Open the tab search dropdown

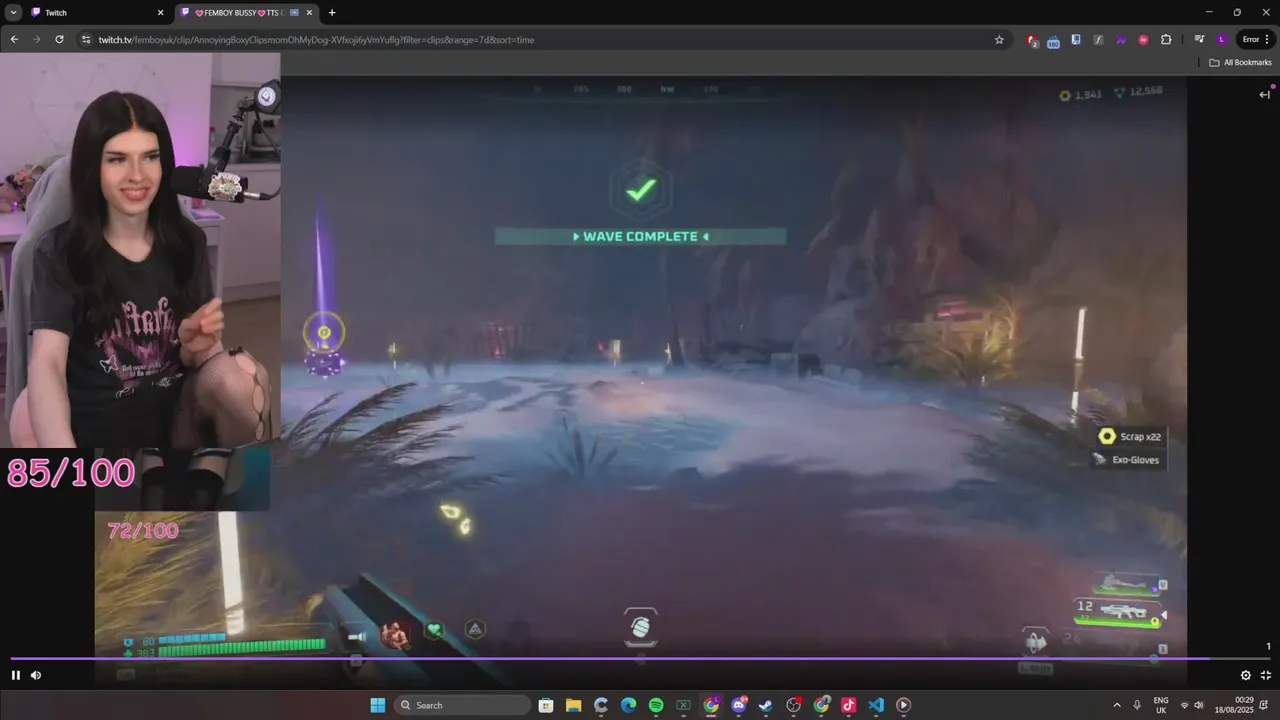click(x=13, y=13)
